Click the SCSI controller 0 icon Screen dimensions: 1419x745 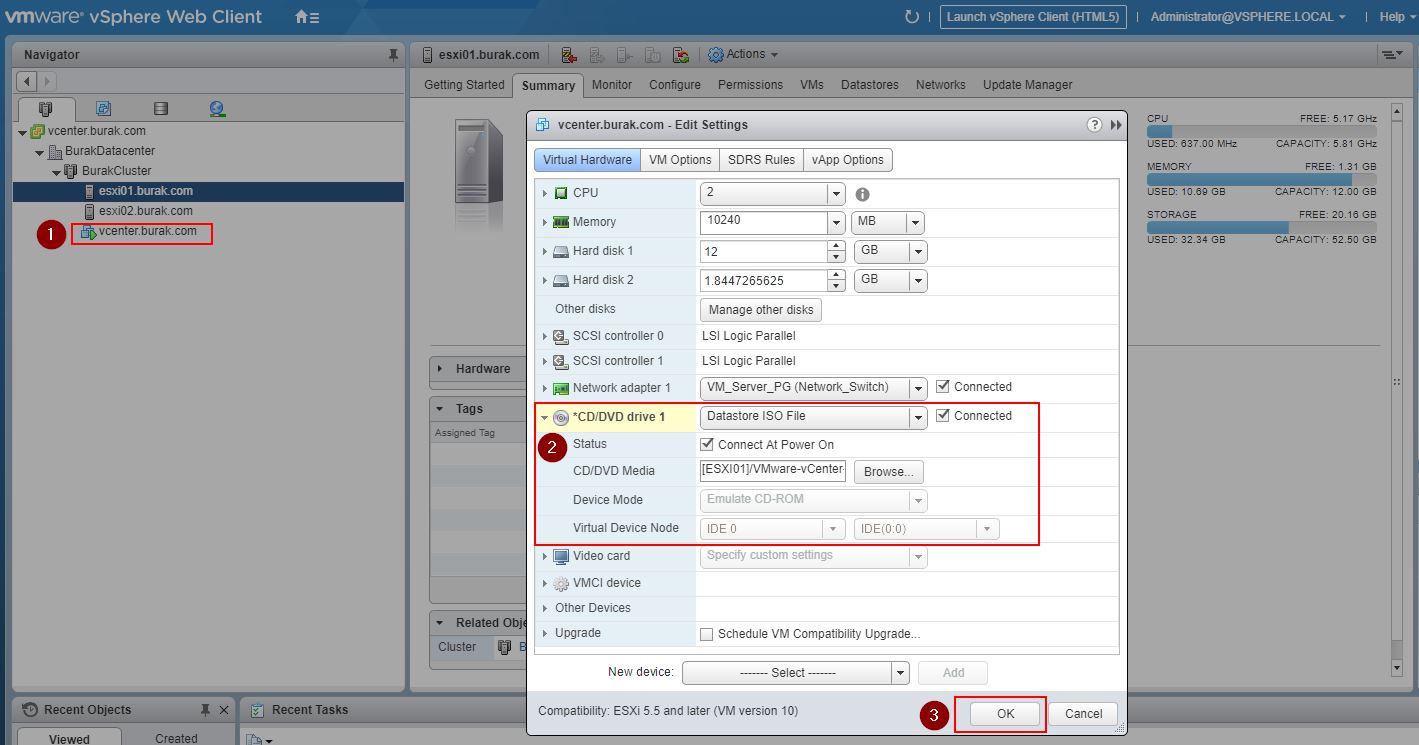point(561,336)
